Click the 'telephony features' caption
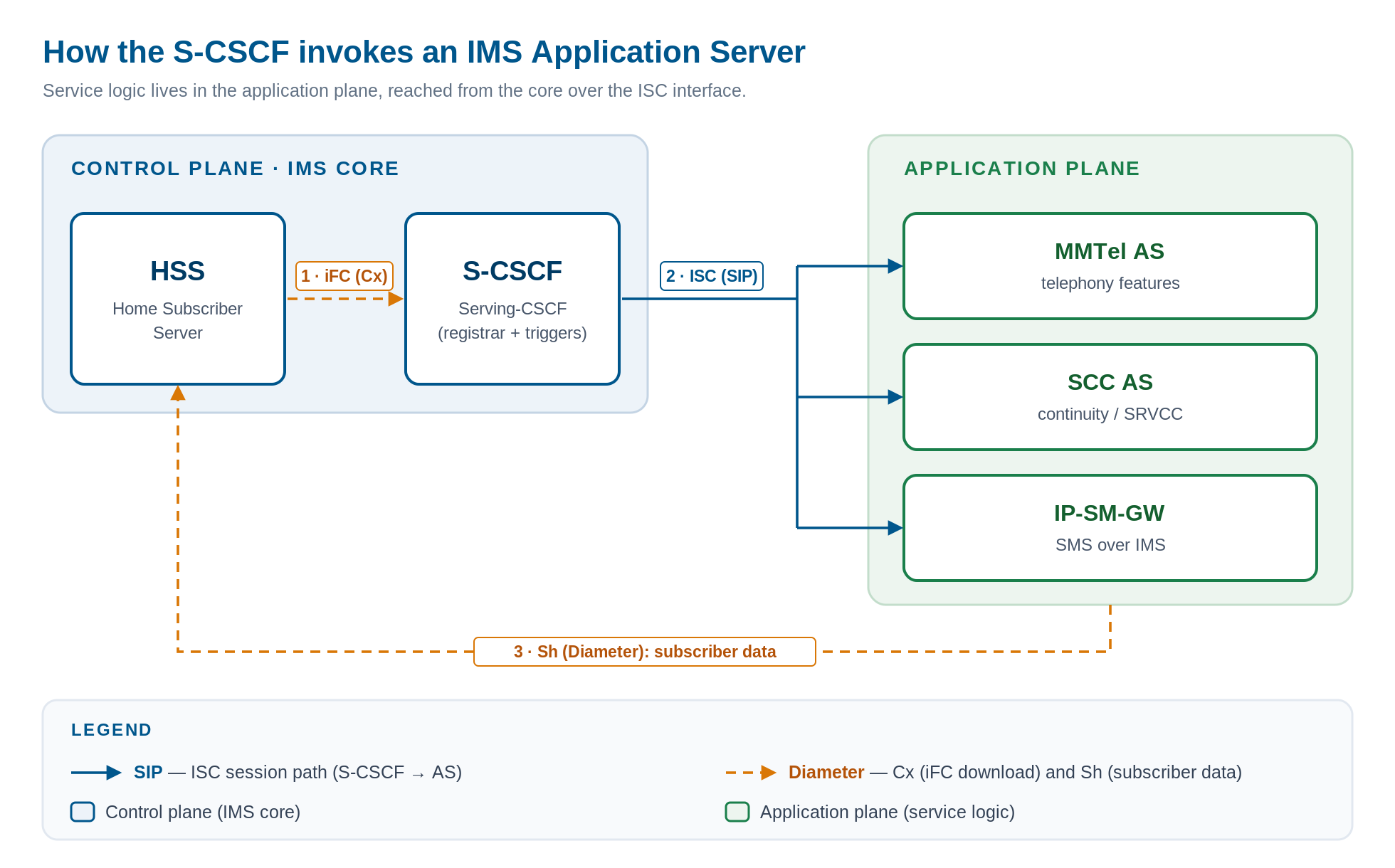The width and height of the screenshot is (1395, 868). click(x=1110, y=283)
